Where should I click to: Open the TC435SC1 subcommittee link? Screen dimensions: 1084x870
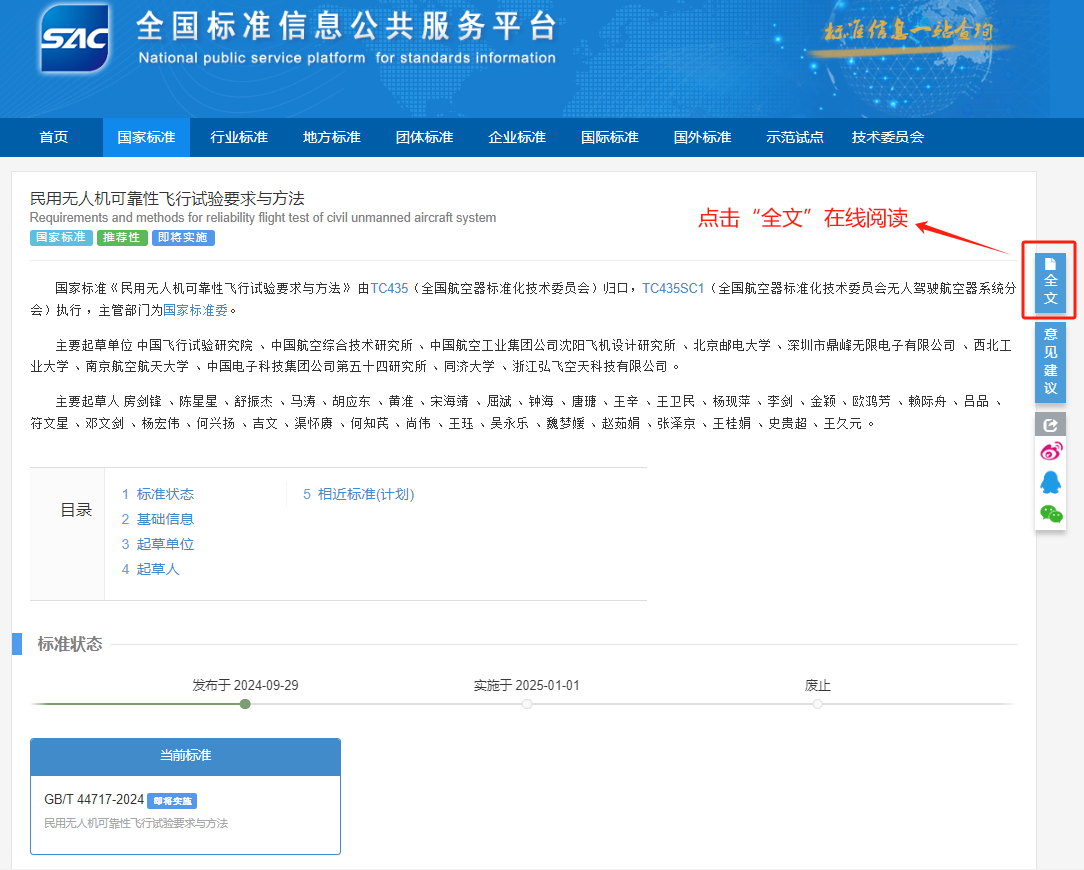coord(673,288)
